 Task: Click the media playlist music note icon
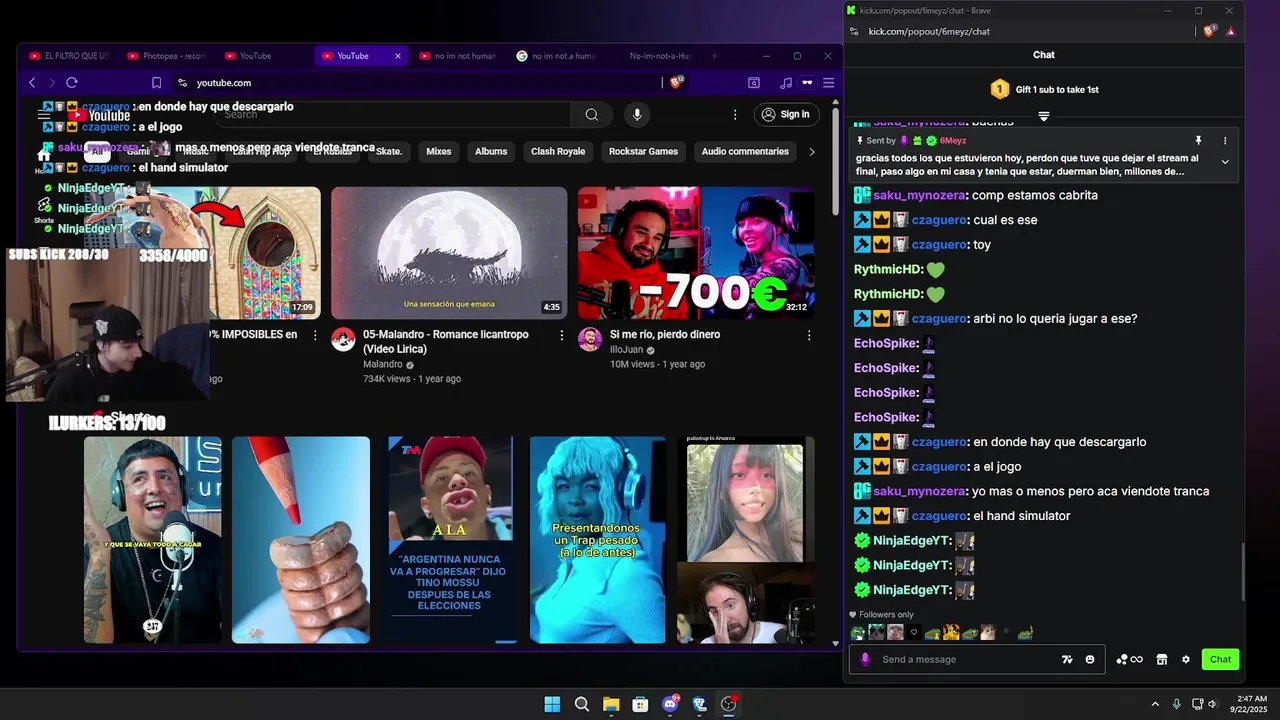coord(786,83)
